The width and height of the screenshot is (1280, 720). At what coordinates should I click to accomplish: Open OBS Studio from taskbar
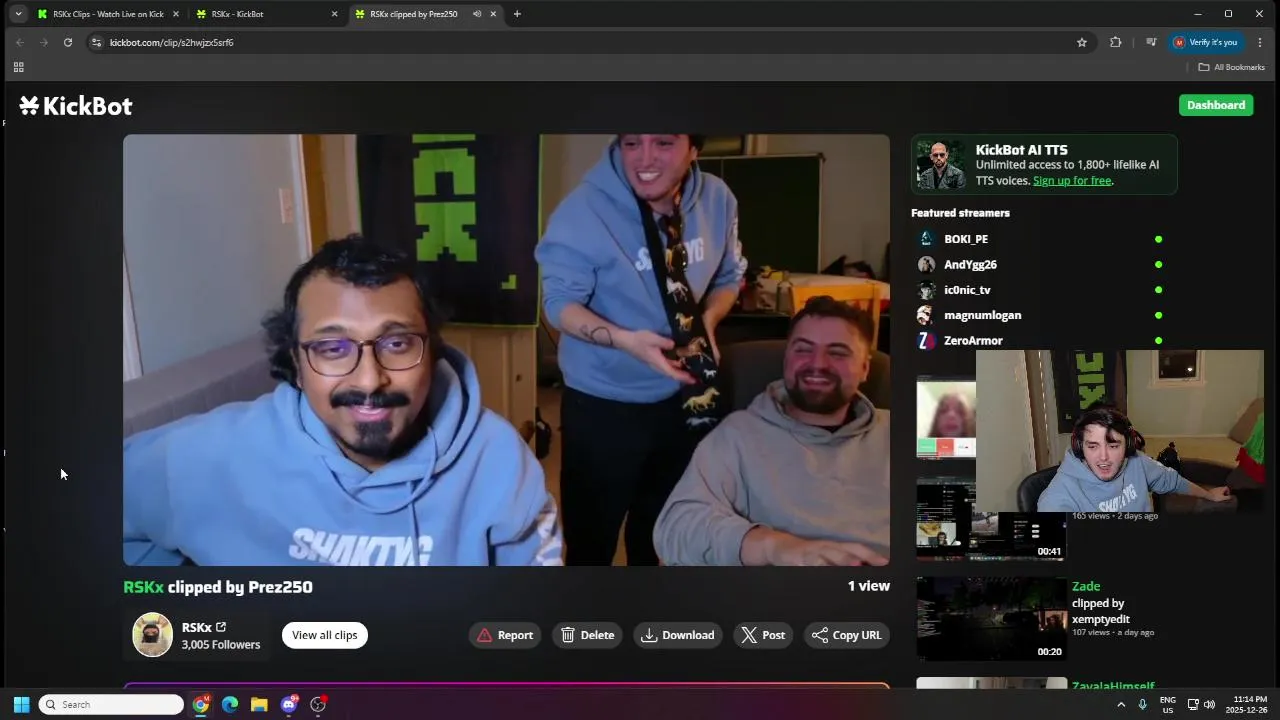pyautogui.click(x=318, y=705)
